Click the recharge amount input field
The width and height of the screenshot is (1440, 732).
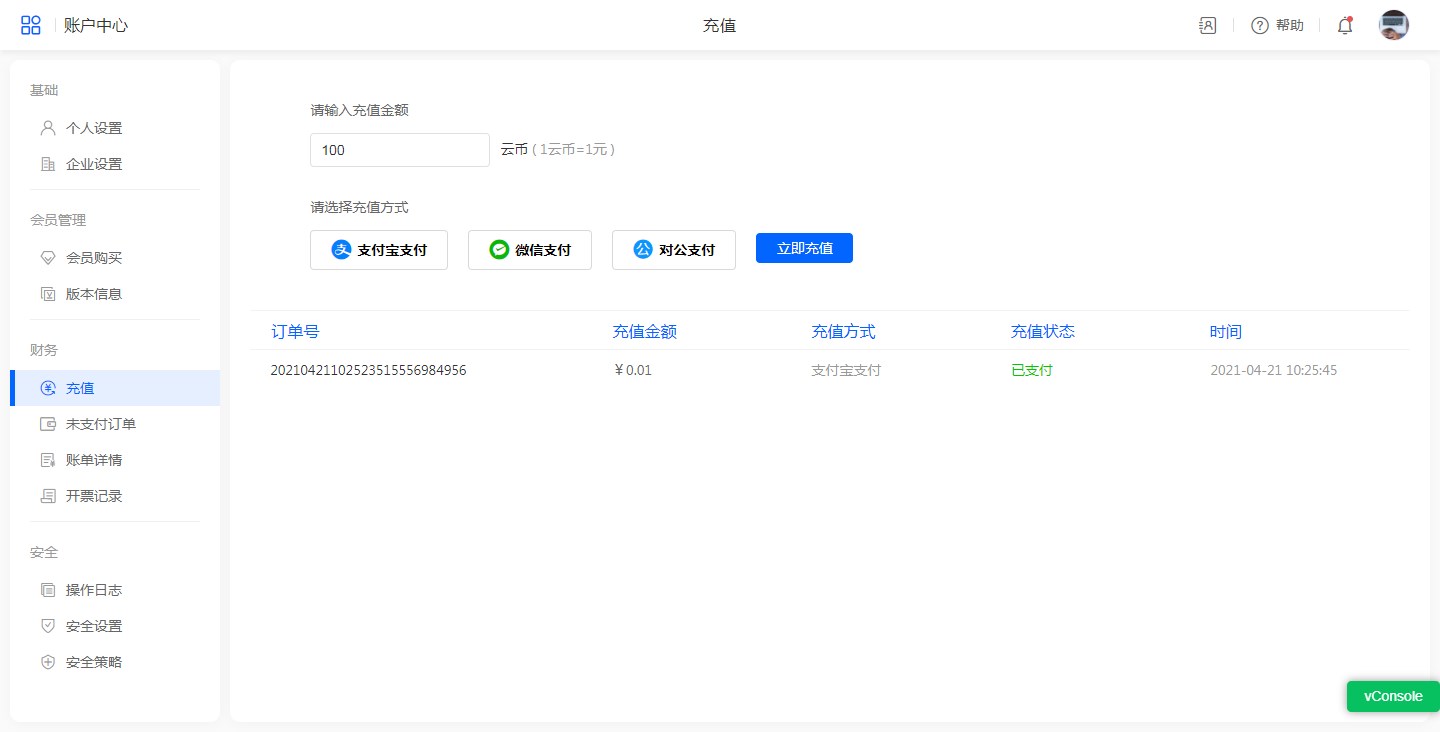[399, 150]
